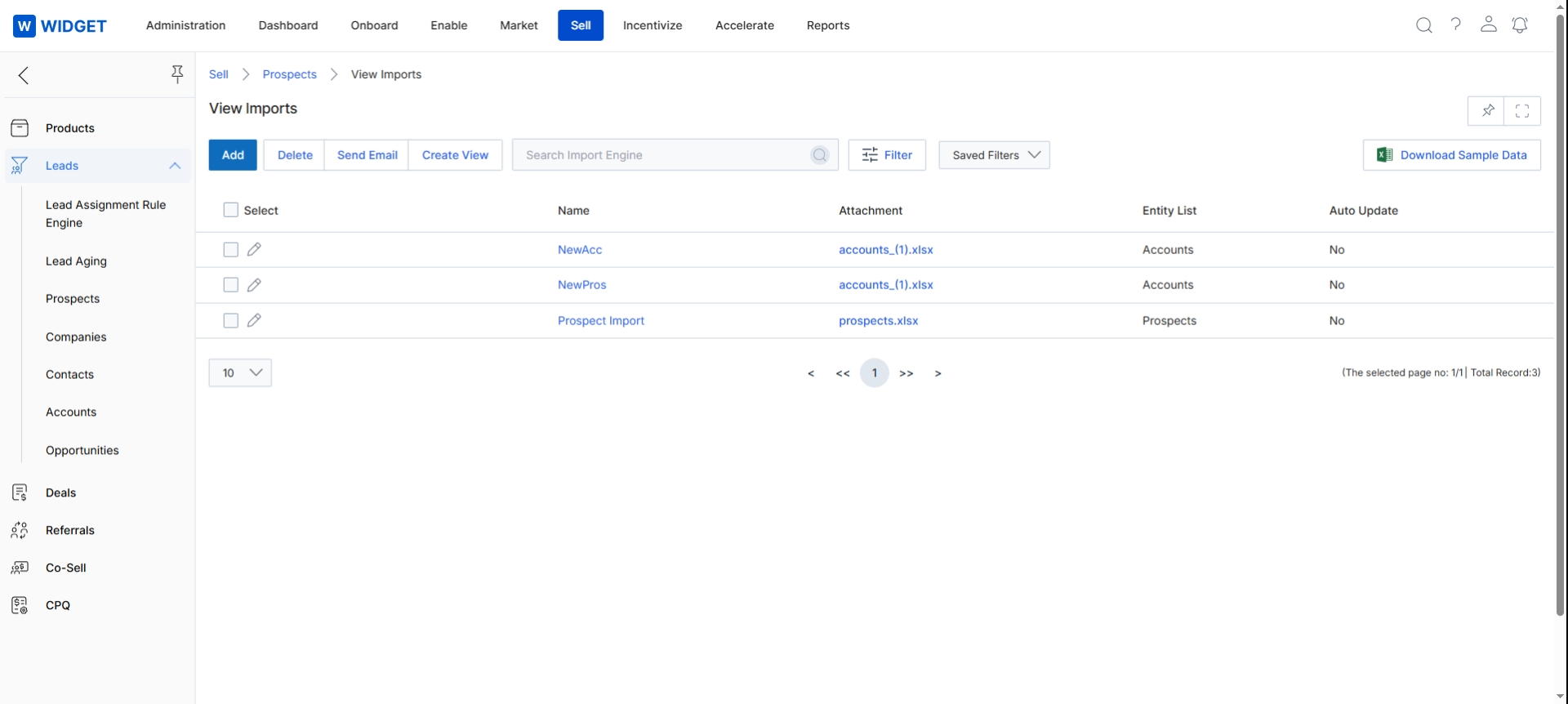Open the Onboard menu
1568x704 pixels.
tap(375, 25)
